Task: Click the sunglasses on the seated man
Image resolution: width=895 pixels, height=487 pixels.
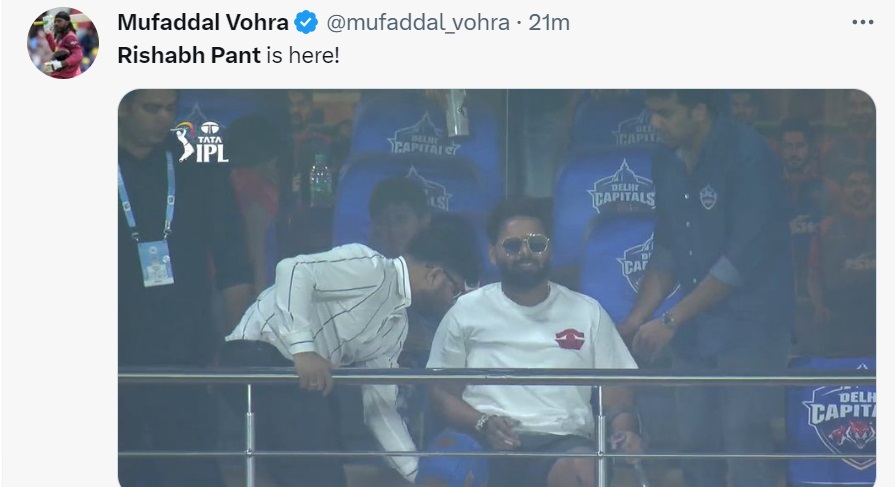Action: point(524,245)
